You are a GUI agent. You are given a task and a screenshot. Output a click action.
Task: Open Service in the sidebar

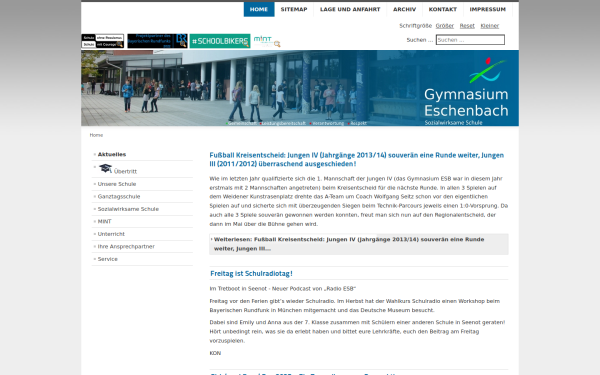108,259
